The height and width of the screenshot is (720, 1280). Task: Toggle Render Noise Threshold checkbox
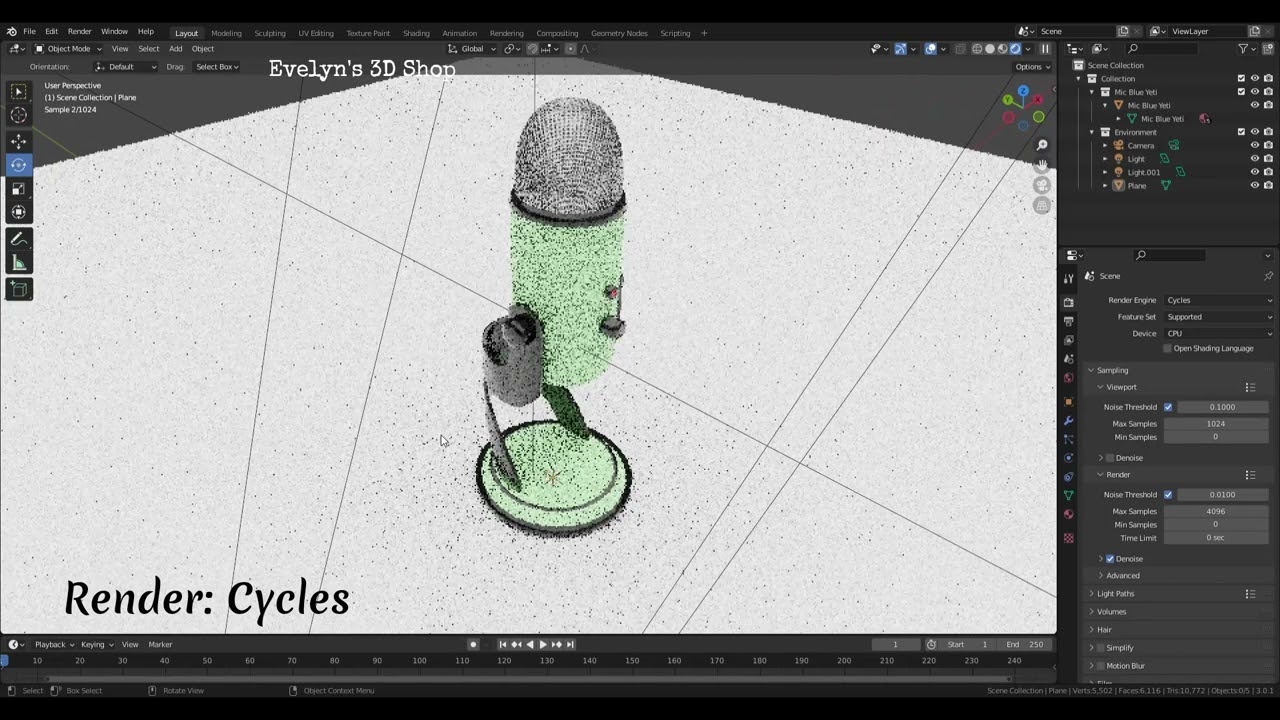point(1168,495)
